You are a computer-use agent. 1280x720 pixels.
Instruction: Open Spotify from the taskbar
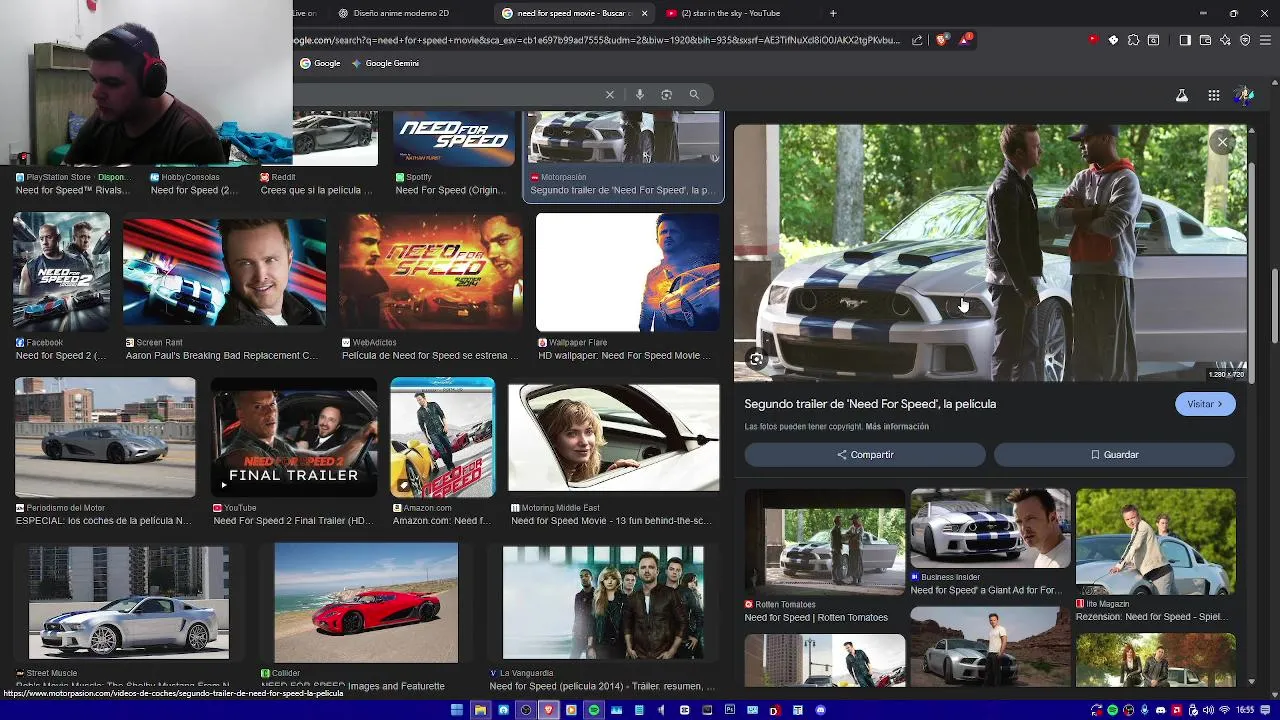point(594,710)
